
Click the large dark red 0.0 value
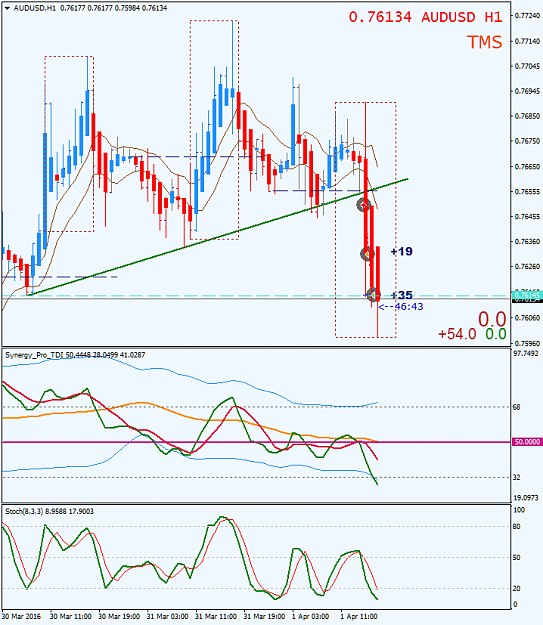tap(492, 319)
